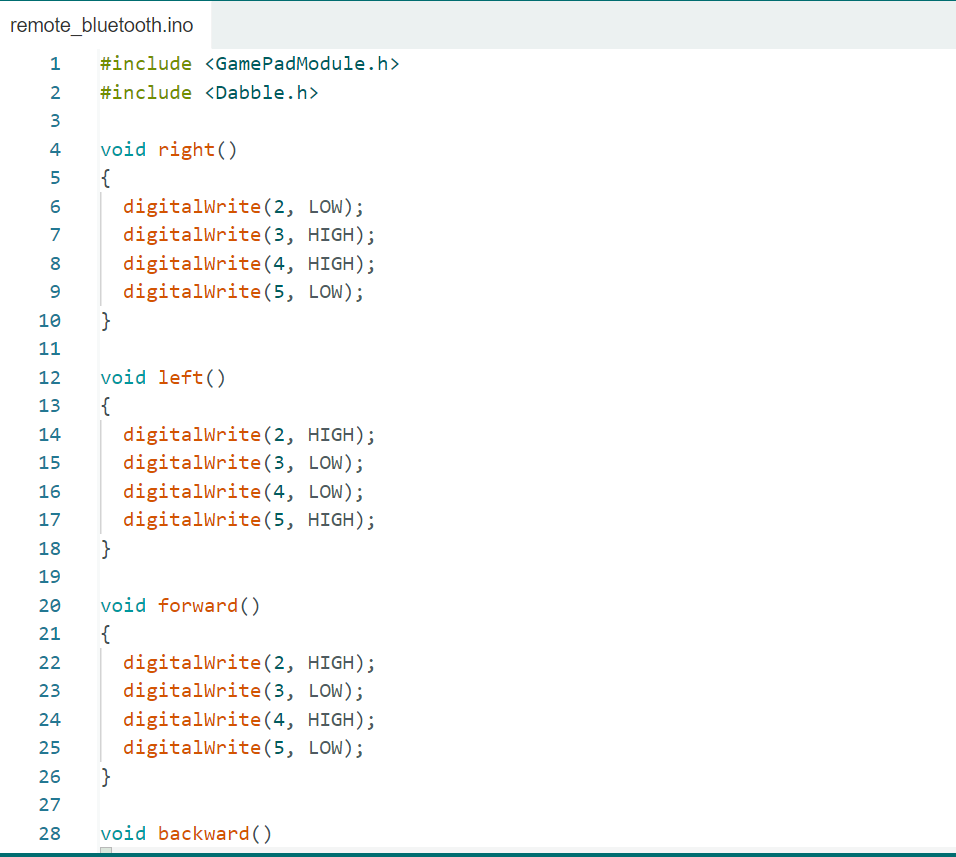Screen dimensions: 956x857
Task: Click the closing brace on line 18
Action: point(105,549)
